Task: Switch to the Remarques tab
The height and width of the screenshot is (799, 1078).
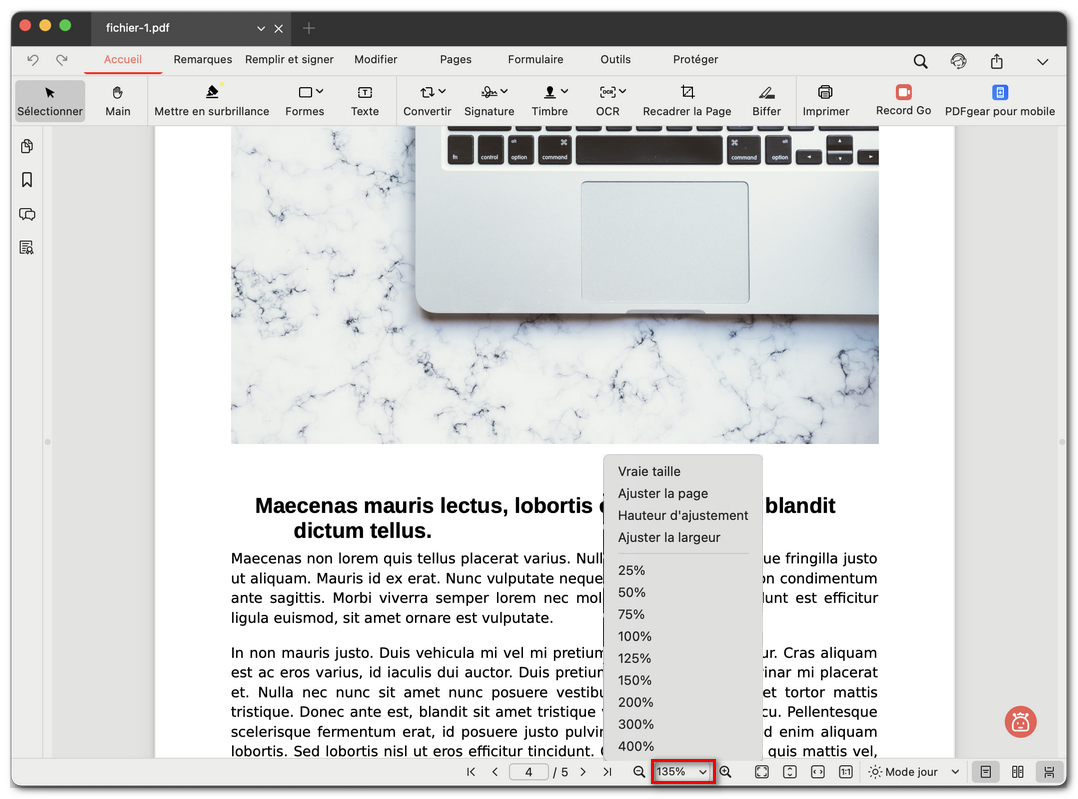Action: click(x=202, y=60)
